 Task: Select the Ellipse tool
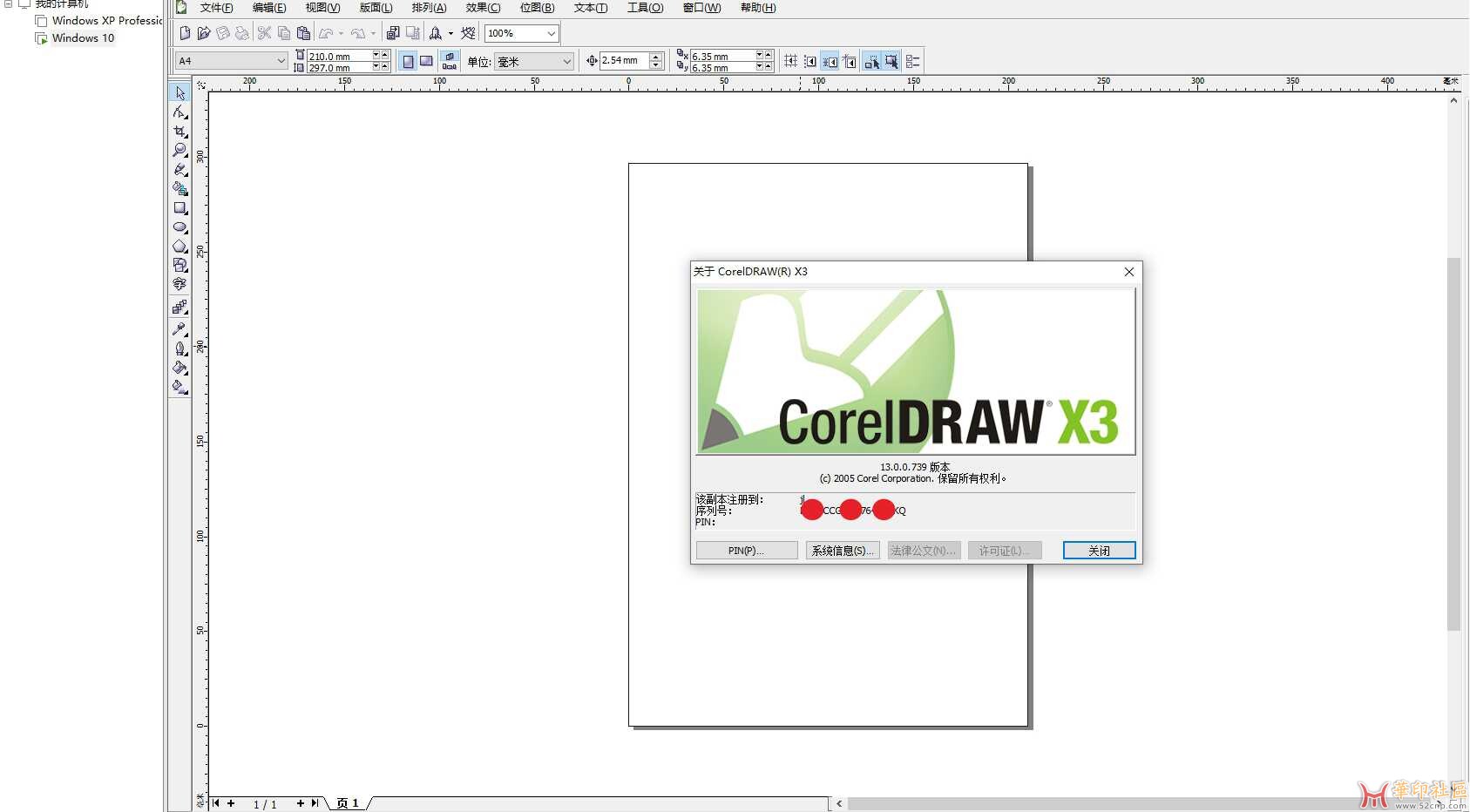click(x=180, y=227)
